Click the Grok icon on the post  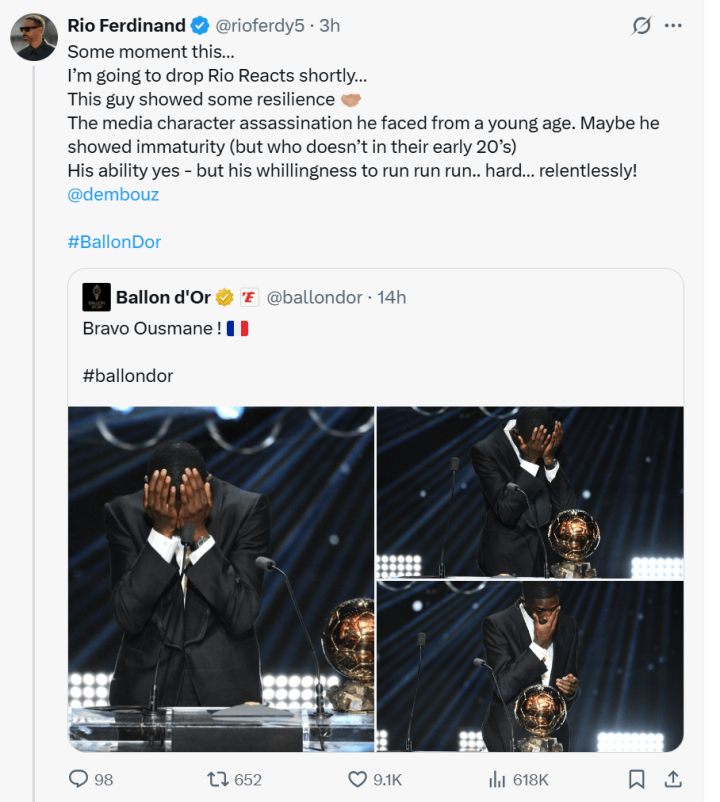point(641,27)
